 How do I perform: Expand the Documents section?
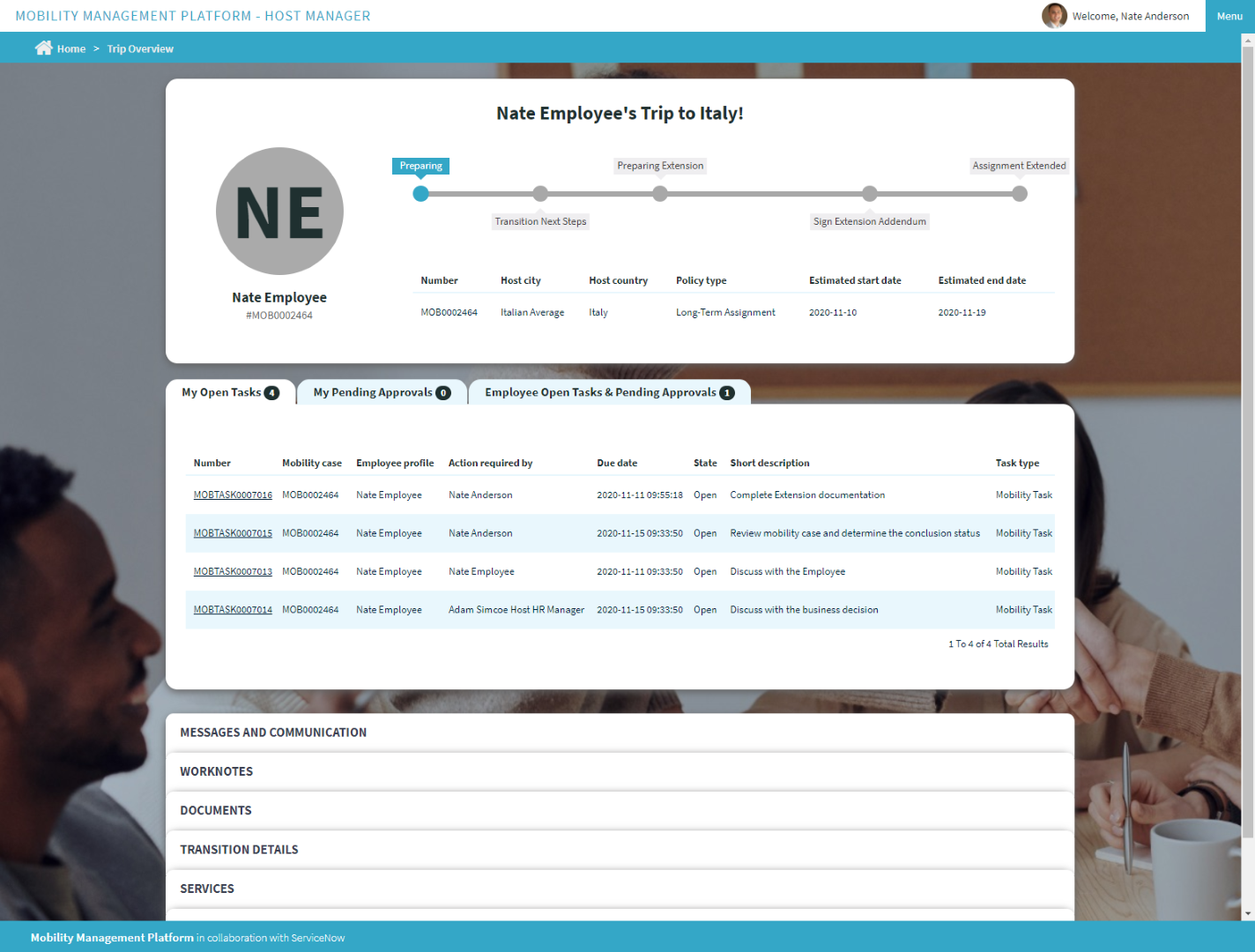pos(216,811)
